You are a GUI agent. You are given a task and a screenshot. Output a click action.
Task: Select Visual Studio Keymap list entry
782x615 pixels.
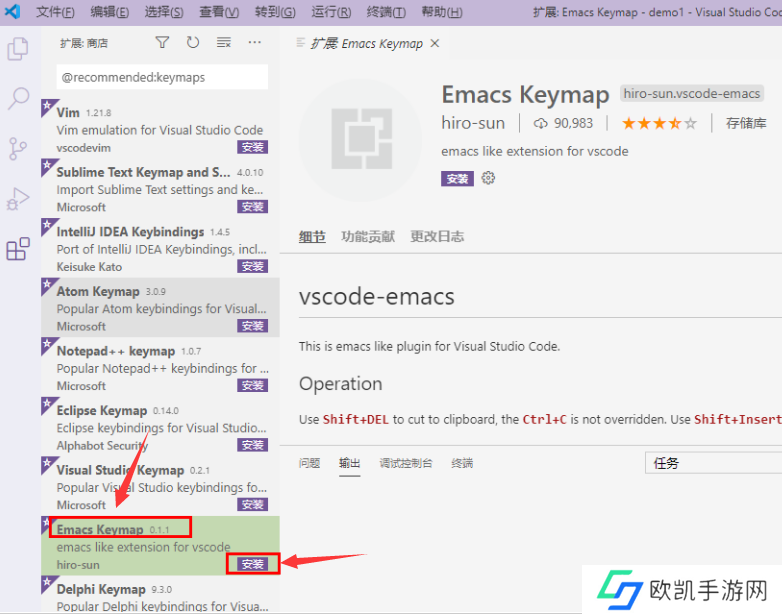click(x=160, y=486)
